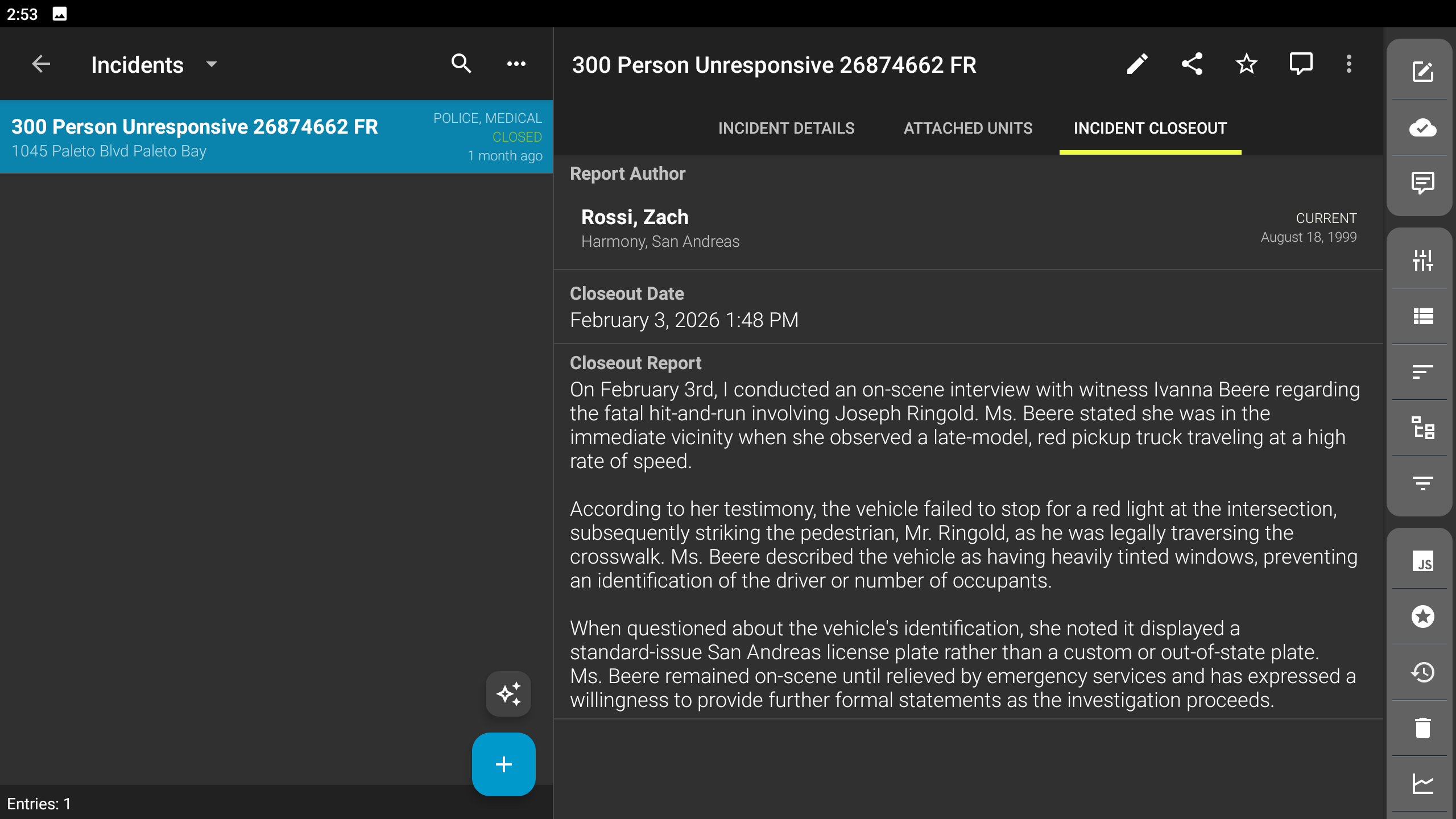Screen dimensions: 1456x819
Task: Select the Incident Closeout tab
Action: click(x=1150, y=129)
